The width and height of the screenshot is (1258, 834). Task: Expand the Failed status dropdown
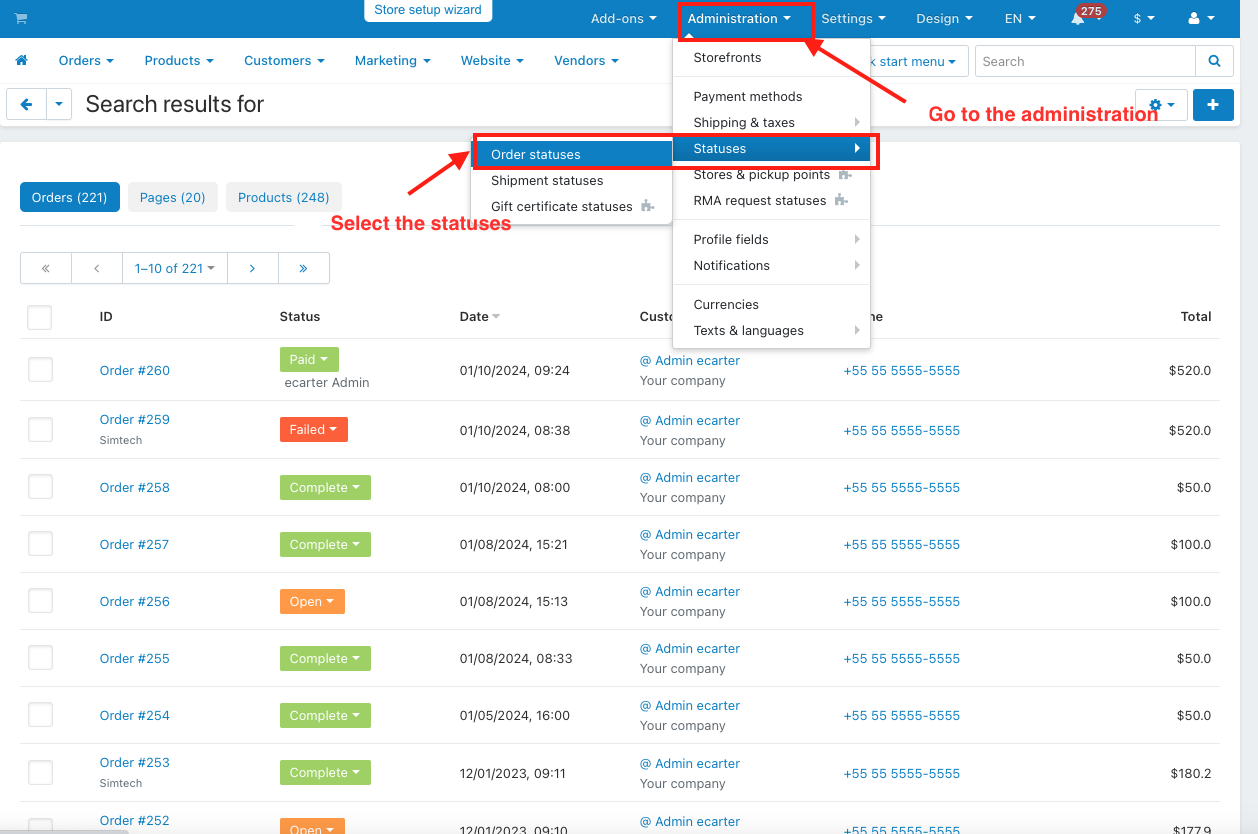(x=313, y=430)
